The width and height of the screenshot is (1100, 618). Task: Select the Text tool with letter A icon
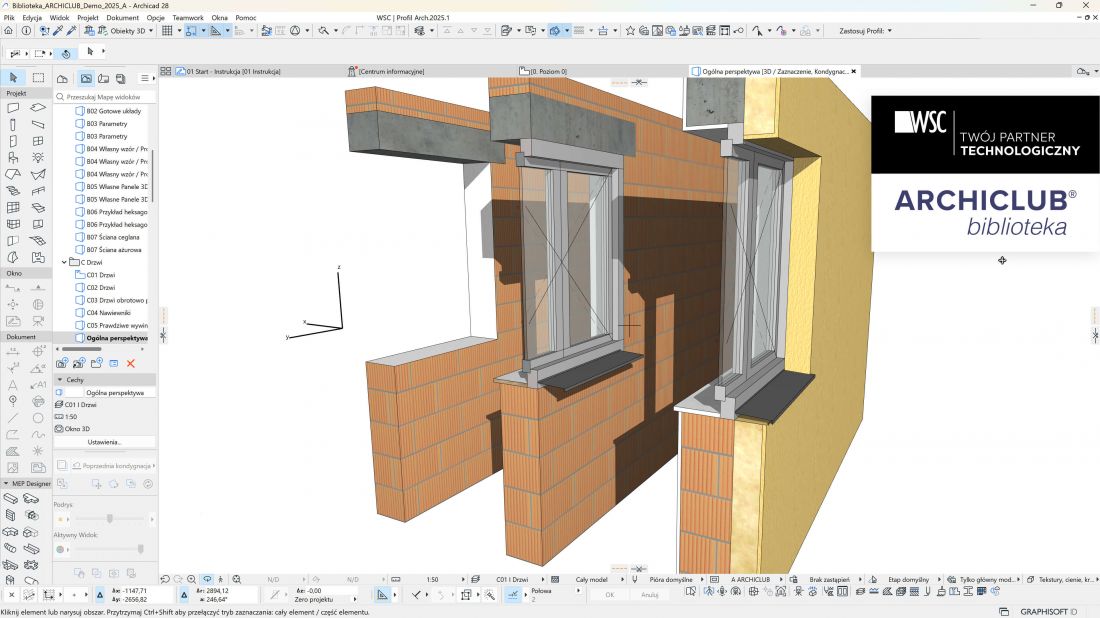tap(13, 384)
